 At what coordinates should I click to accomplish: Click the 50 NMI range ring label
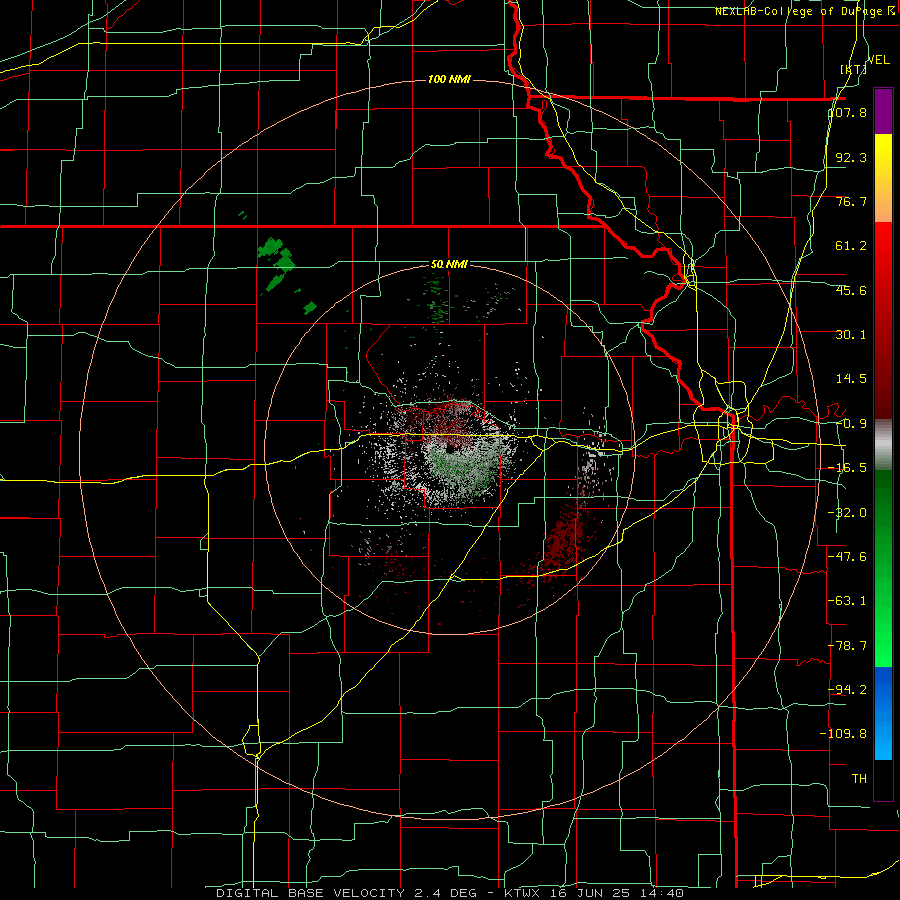(x=449, y=264)
